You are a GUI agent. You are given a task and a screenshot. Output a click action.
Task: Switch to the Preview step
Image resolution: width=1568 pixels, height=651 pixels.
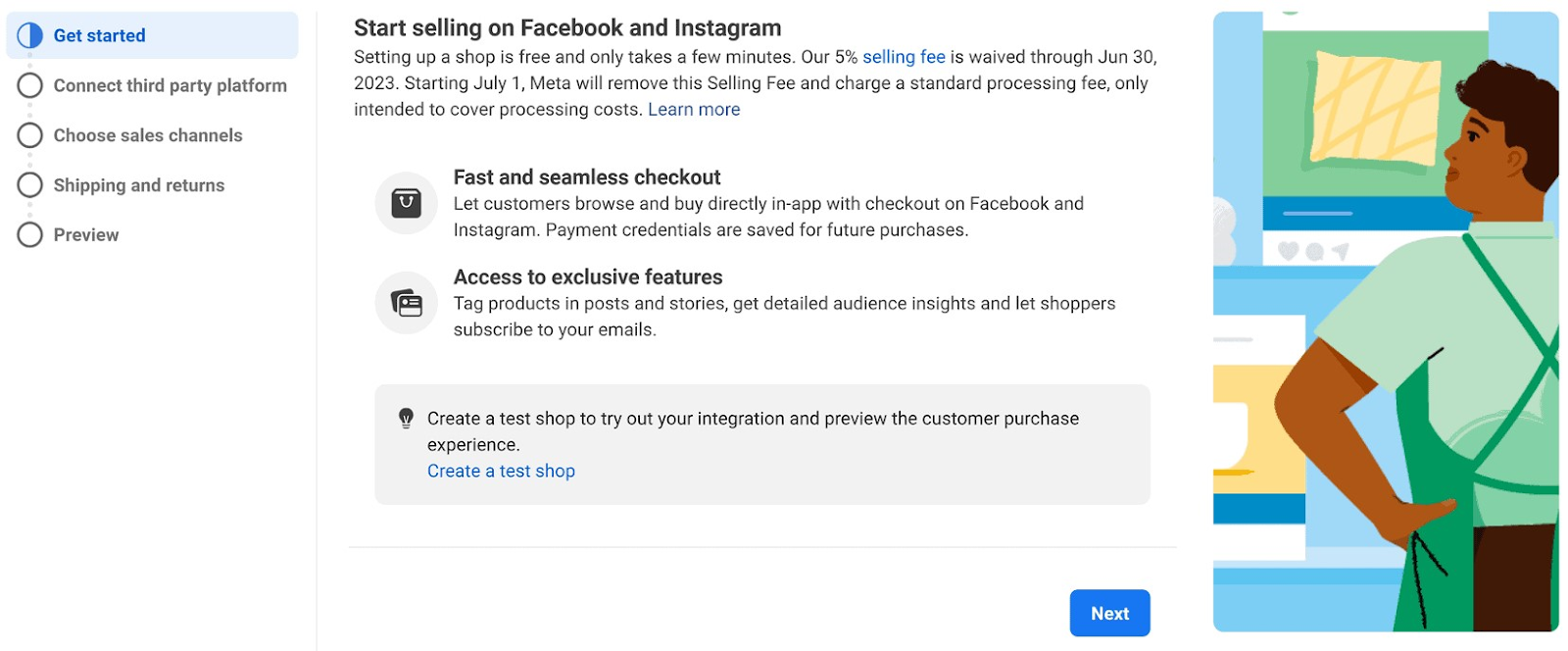pos(86,234)
